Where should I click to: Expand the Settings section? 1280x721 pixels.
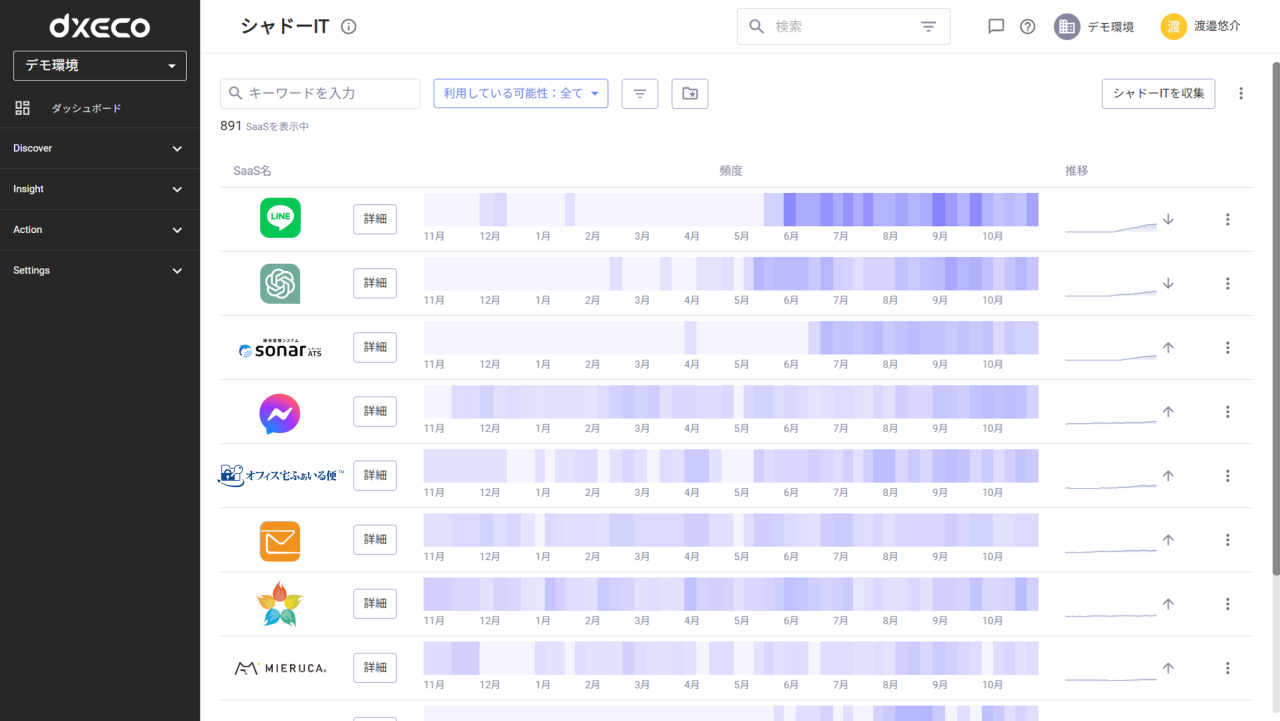point(100,270)
